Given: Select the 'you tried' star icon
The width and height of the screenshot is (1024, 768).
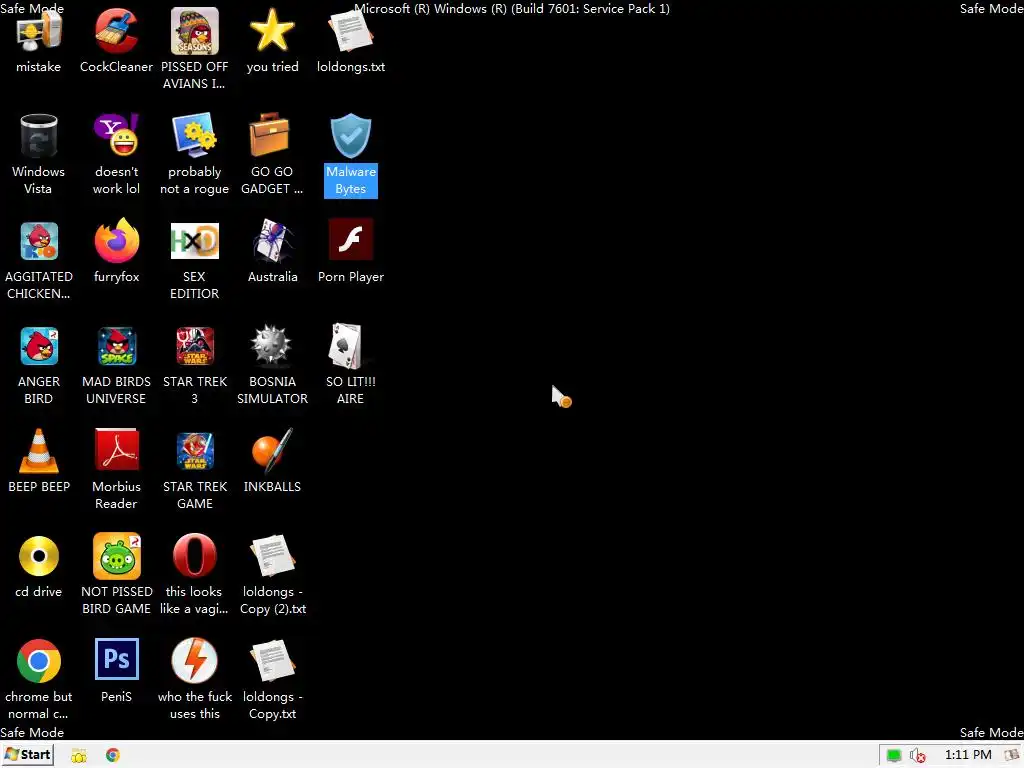Looking at the screenshot, I should 272,31.
